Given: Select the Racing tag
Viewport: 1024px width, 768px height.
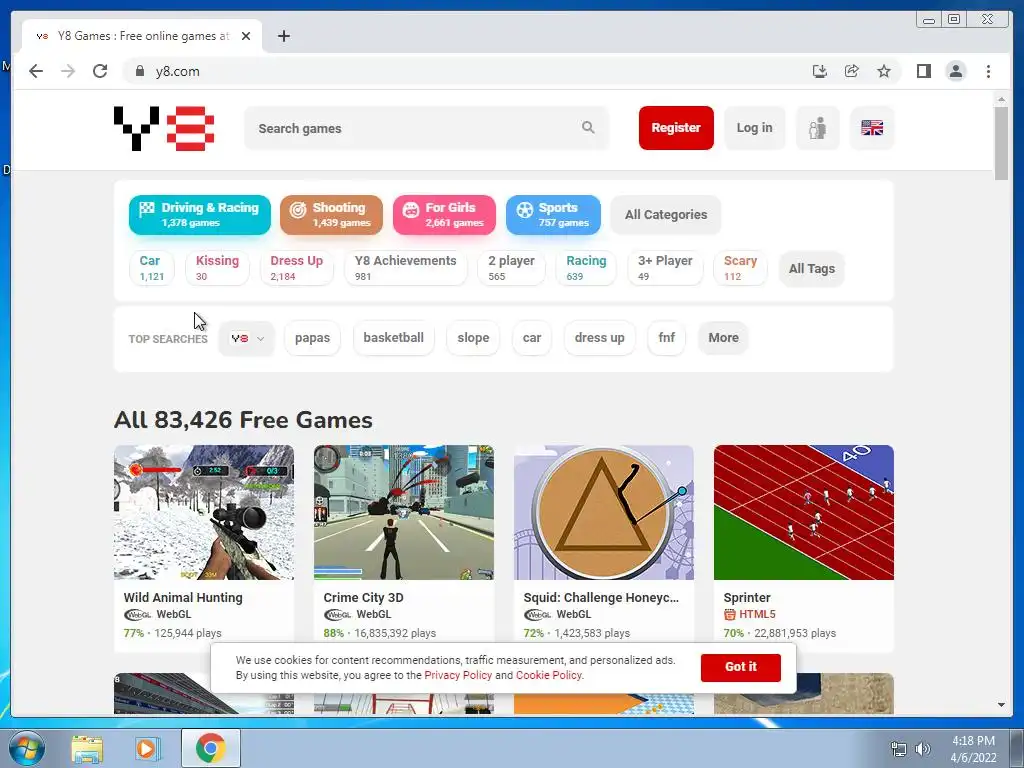Looking at the screenshot, I should [586, 268].
